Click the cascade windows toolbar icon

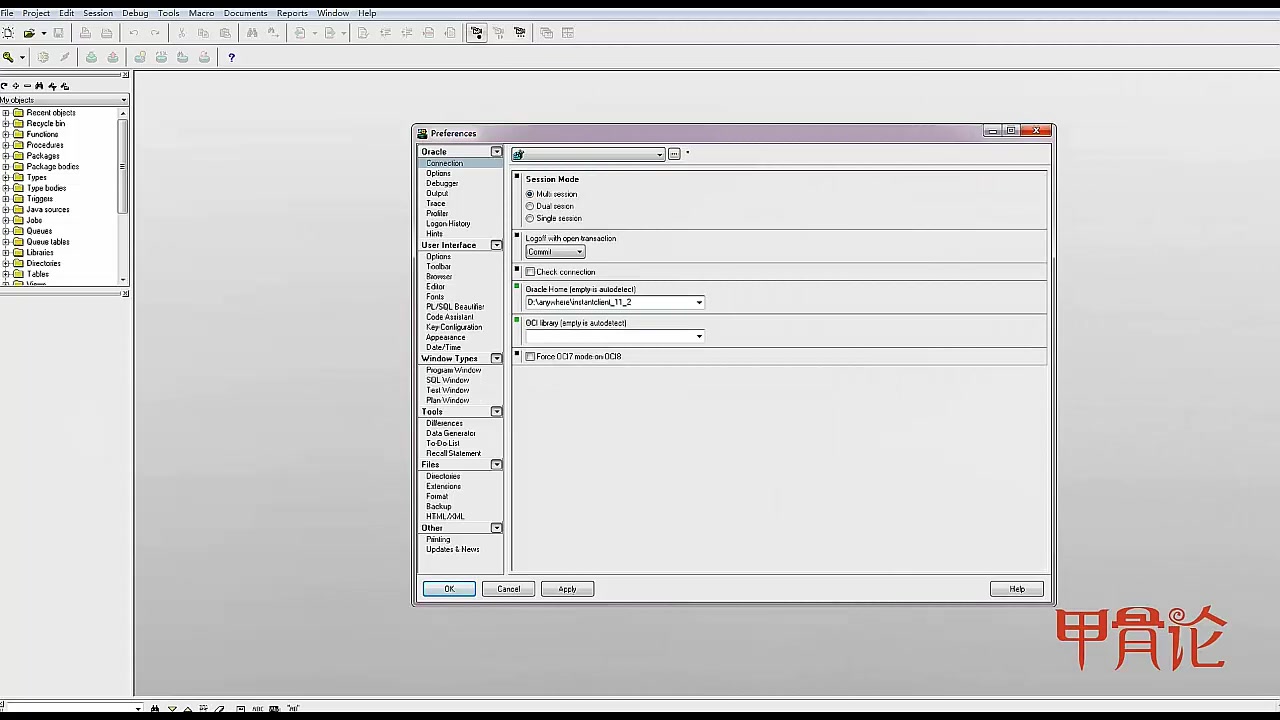tap(546, 33)
